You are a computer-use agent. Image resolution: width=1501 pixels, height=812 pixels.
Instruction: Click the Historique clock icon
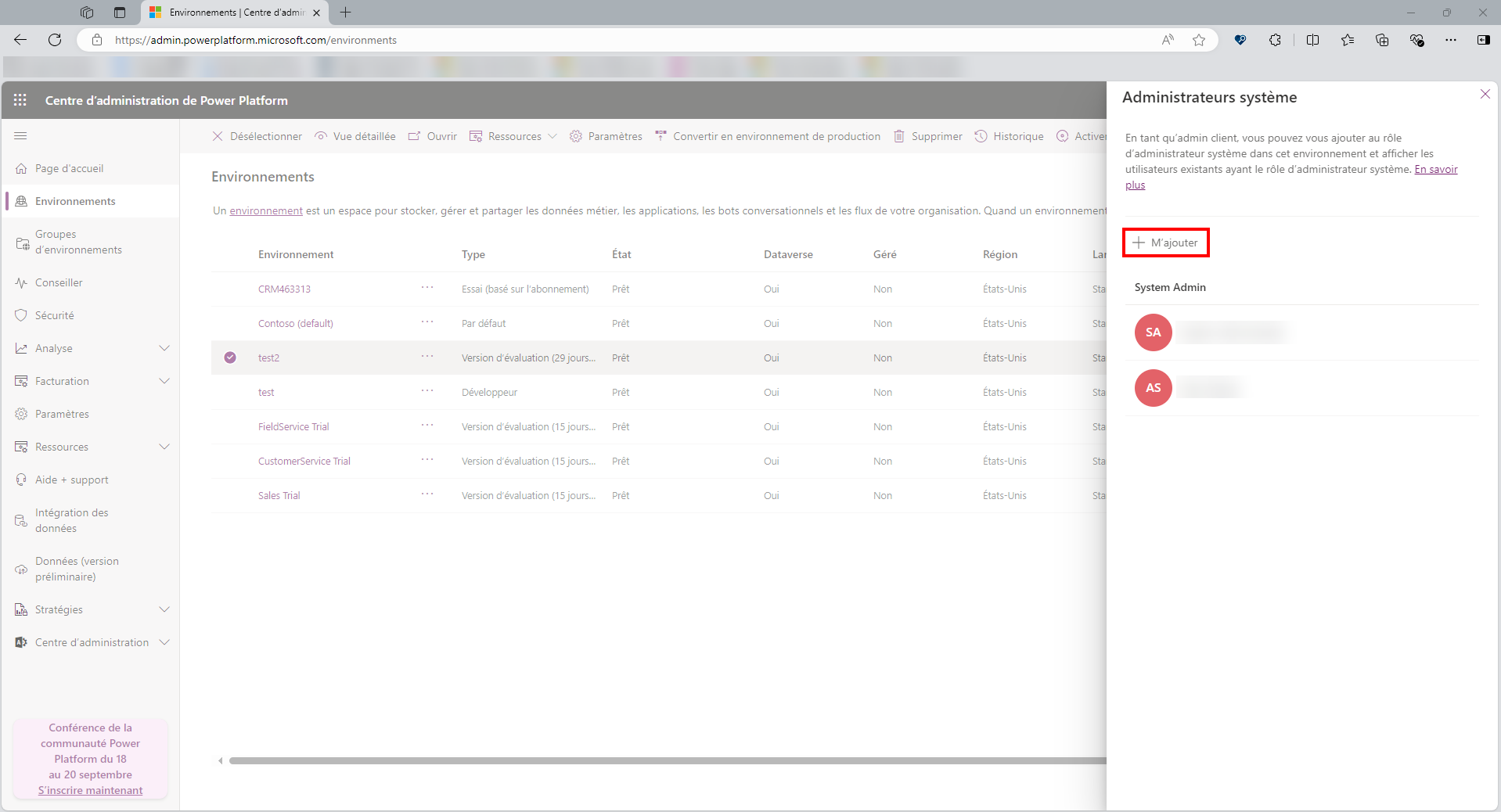tap(981, 136)
